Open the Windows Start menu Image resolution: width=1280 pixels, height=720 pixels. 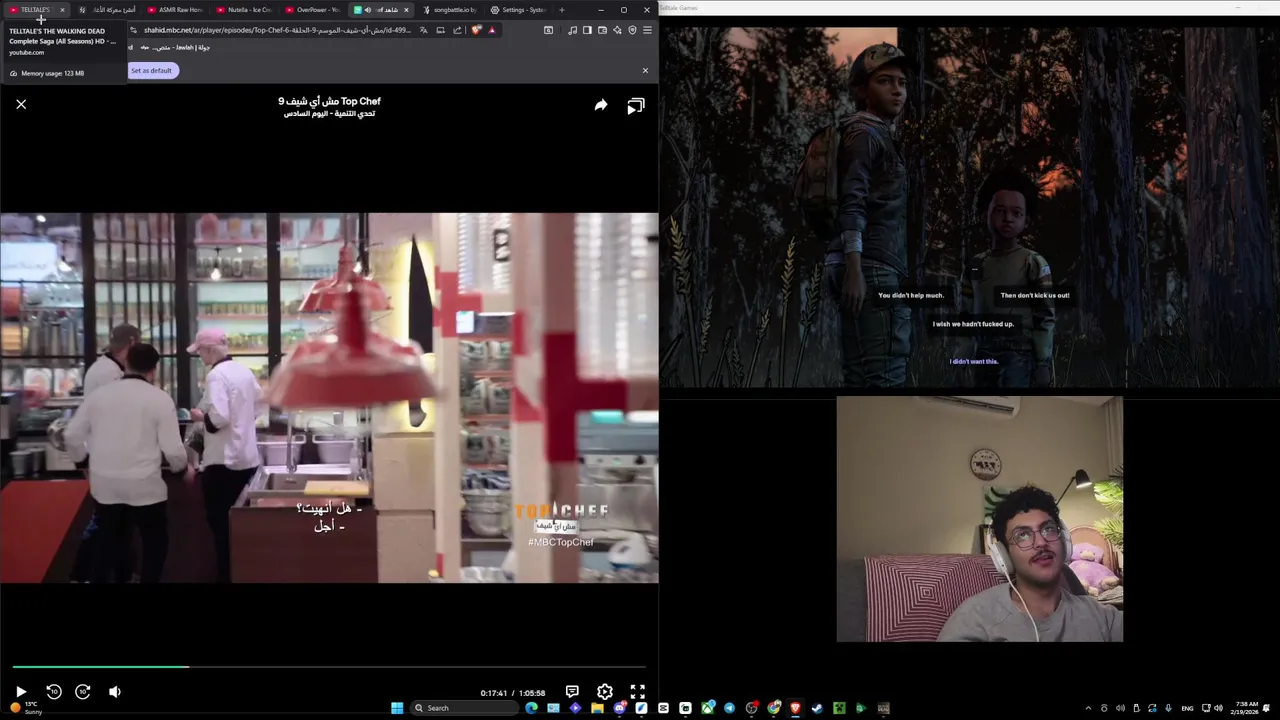[x=397, y=708]
